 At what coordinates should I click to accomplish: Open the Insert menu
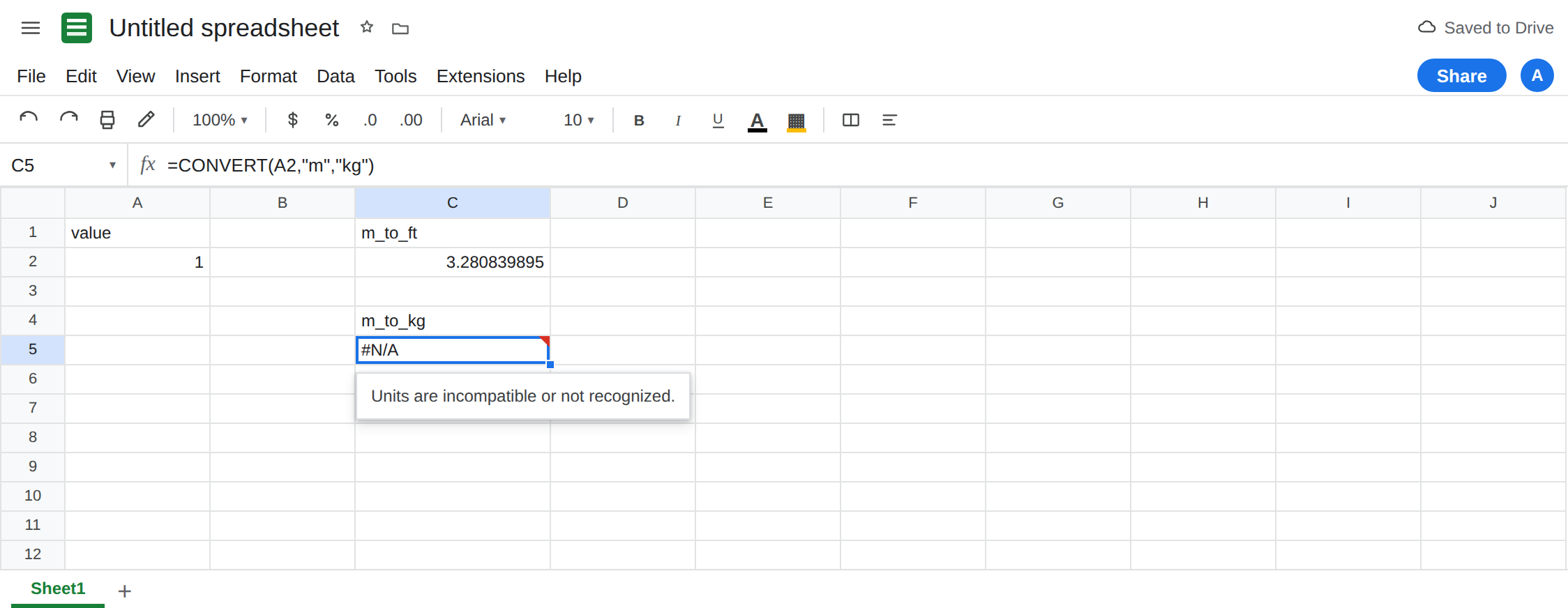[x=197, y=76]
